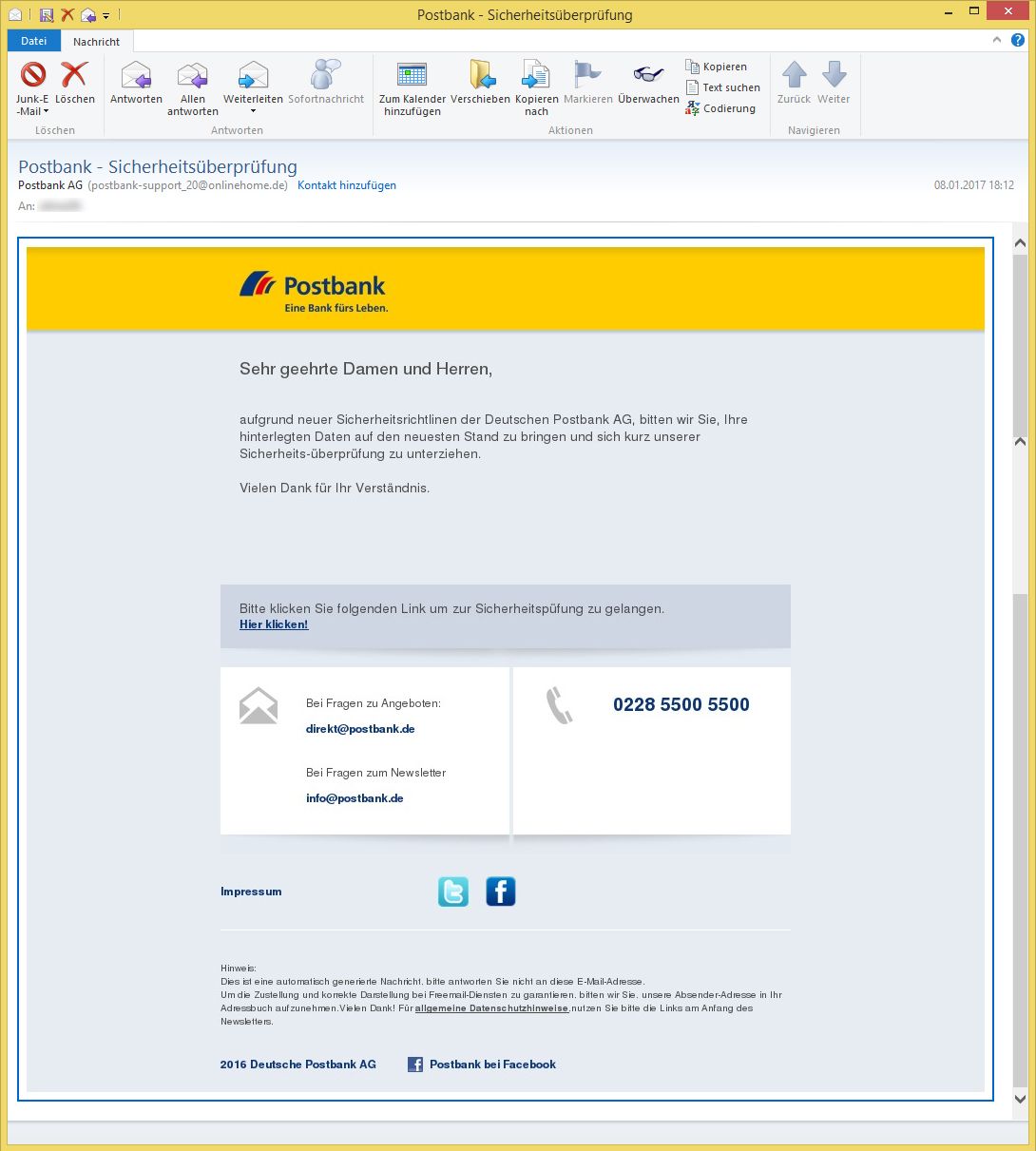
Task: Click the sender address postbank-support_20@onlinehome.de
Action: tap(187, 185)
